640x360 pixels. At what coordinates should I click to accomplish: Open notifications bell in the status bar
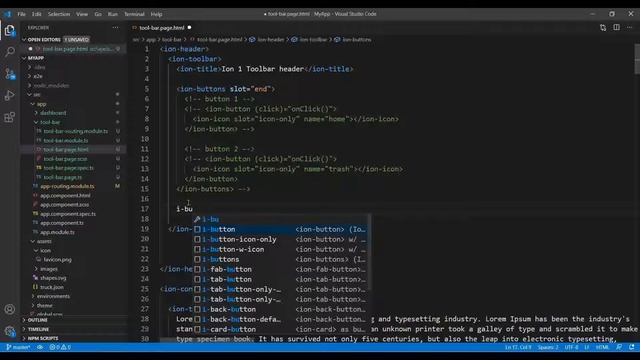(632, 347)
